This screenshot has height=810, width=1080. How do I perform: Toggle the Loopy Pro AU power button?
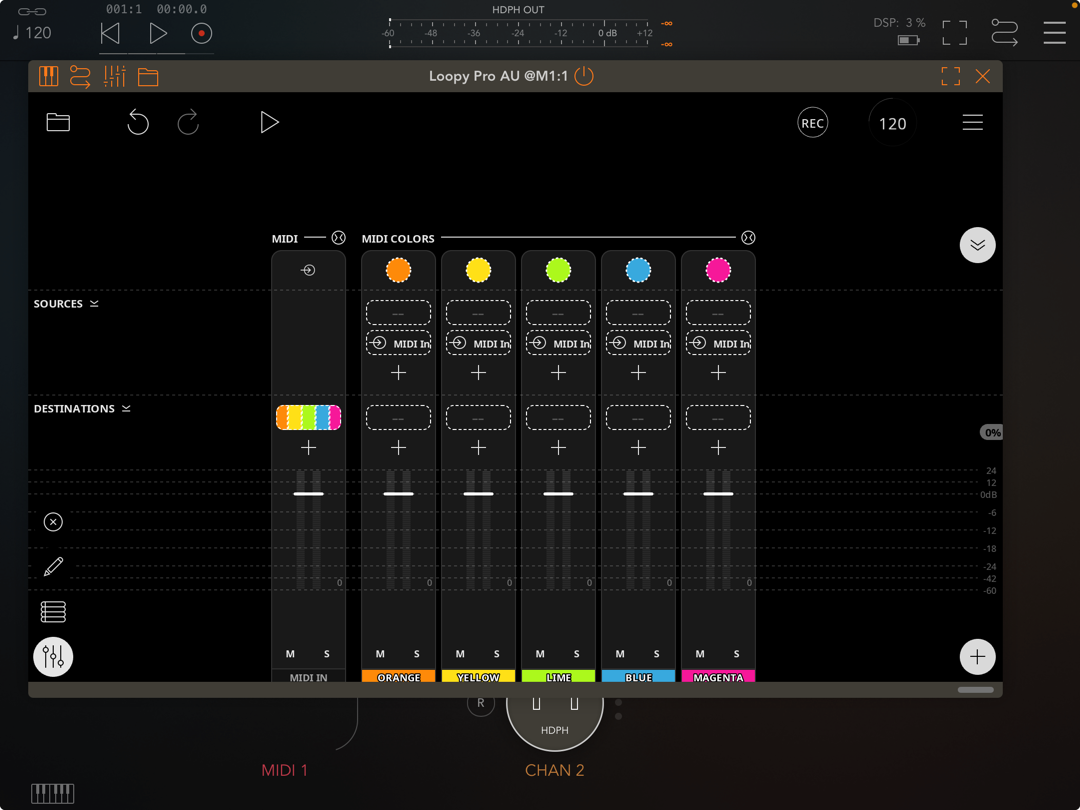click(x=584, y=76)
